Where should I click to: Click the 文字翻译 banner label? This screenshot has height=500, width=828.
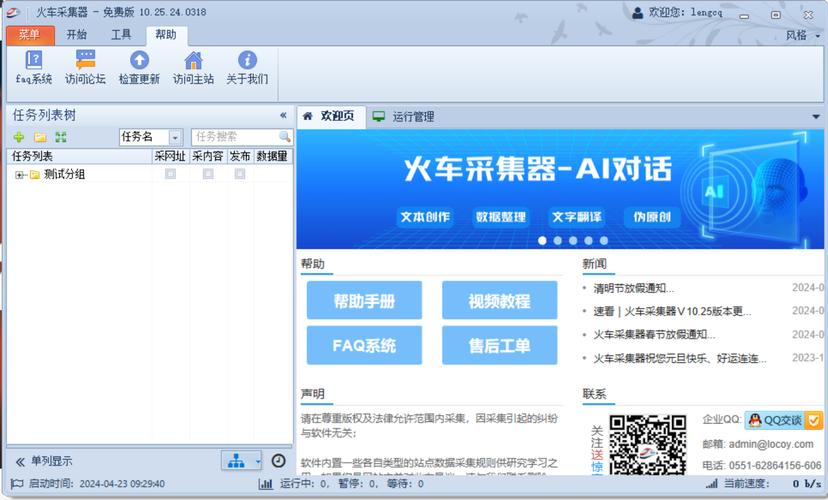pos(577,217)
